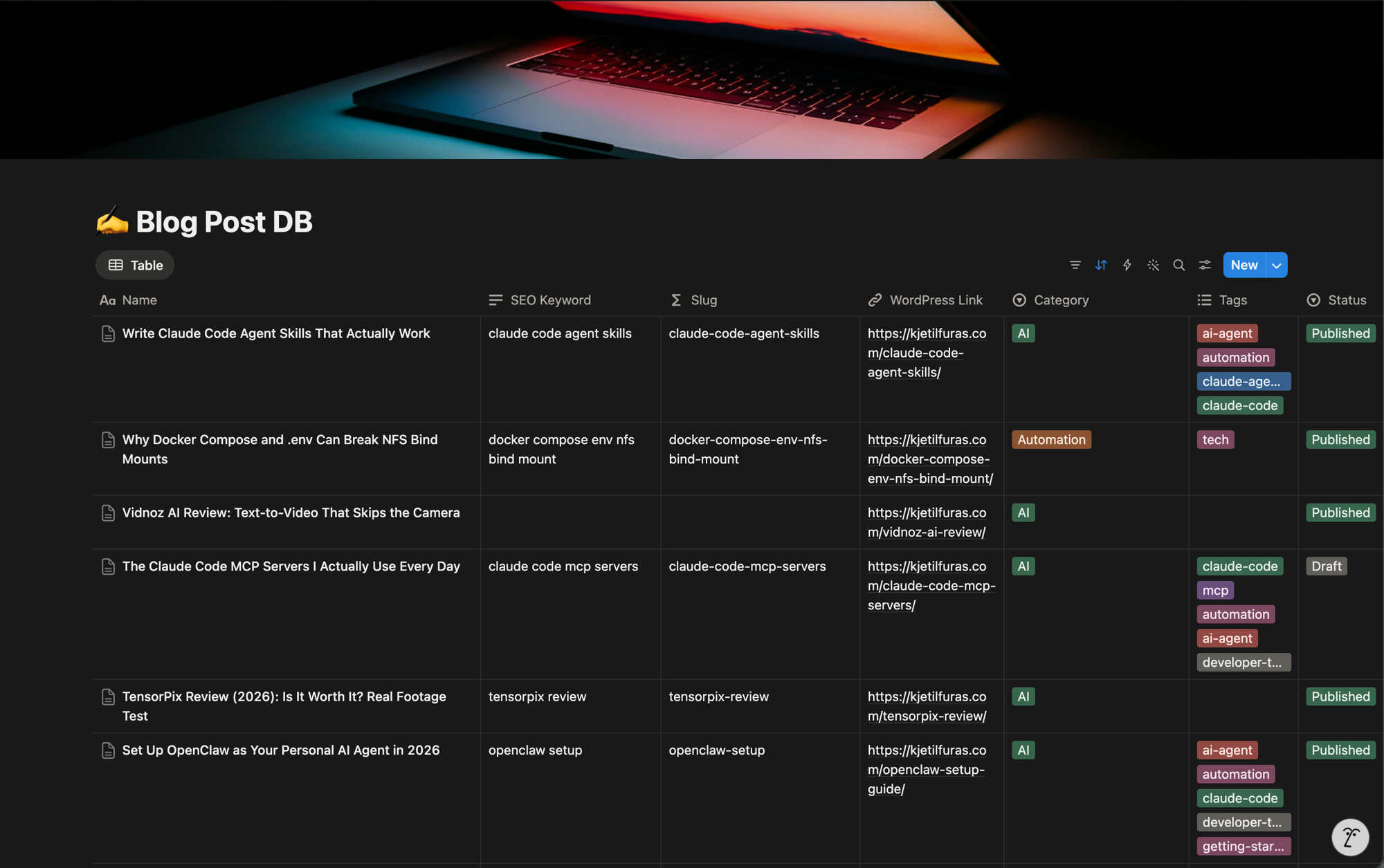1384x868 pixels.
Task: Click the cover image of laptop
Action: click(x=692, y=80)
